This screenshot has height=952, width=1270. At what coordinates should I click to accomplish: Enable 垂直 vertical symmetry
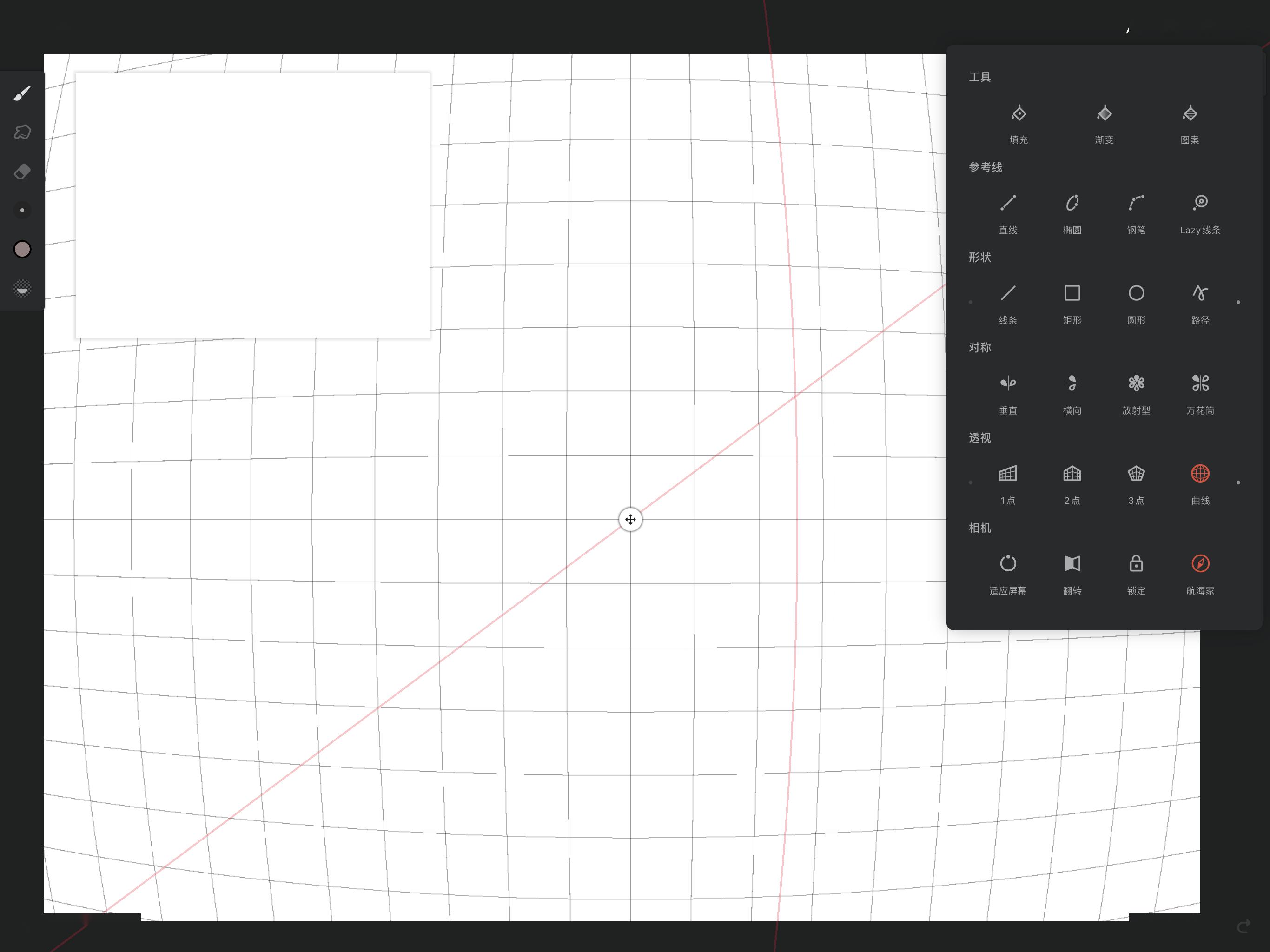(1008, 394)
